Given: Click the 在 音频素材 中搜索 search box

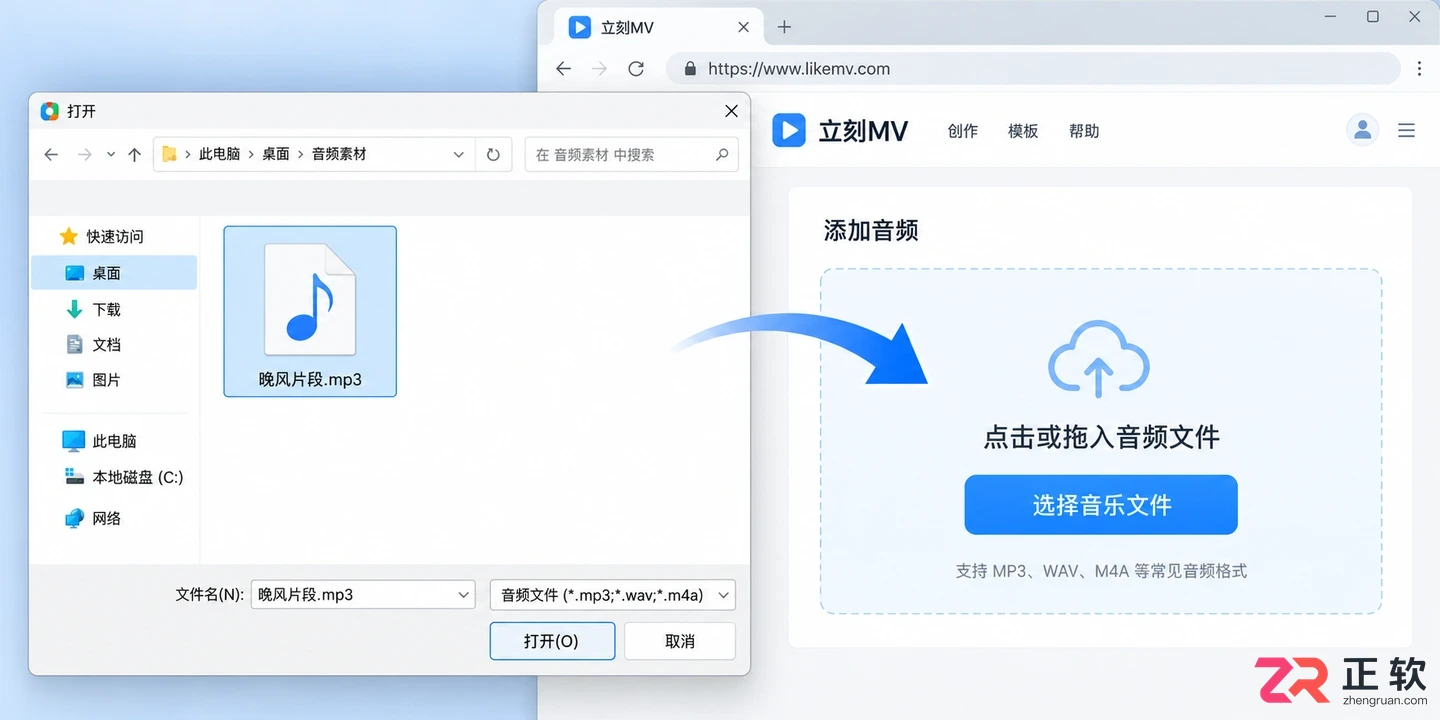Looking at the screenshot, I should point(631,155).
